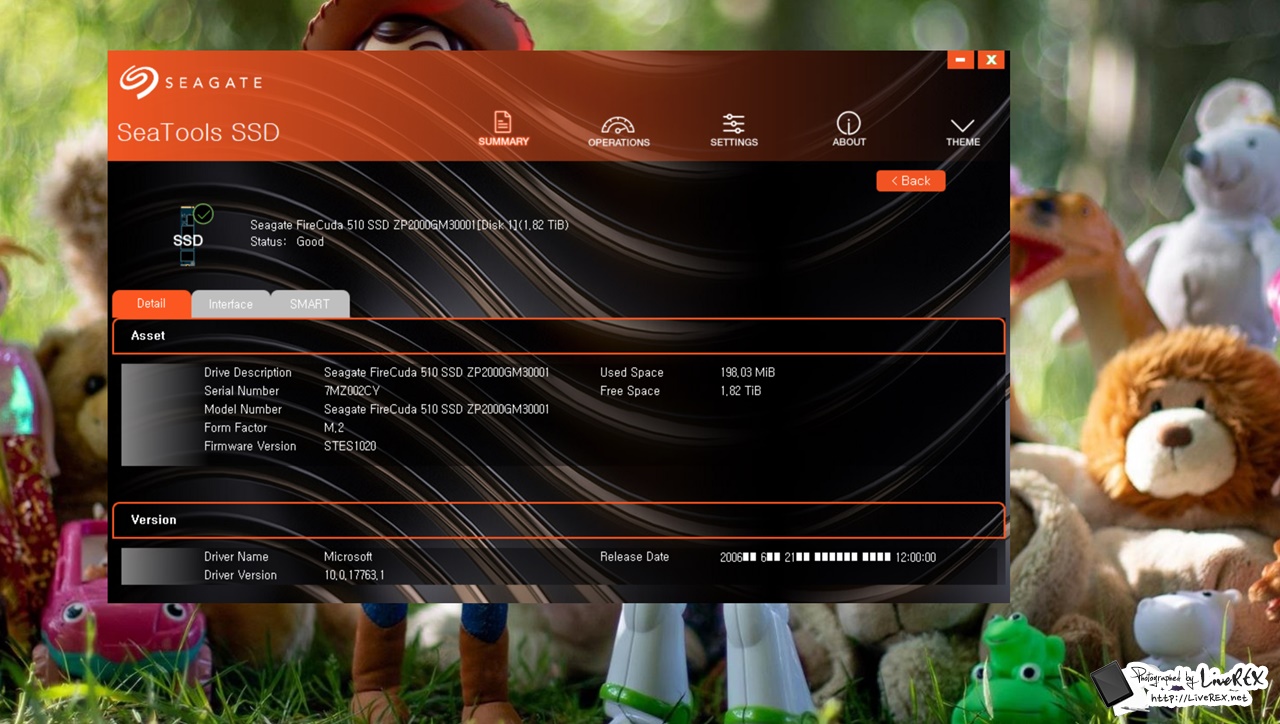Click the Release Date label
The height and width of the screenshot is (724, 1280).
point(634,557)
